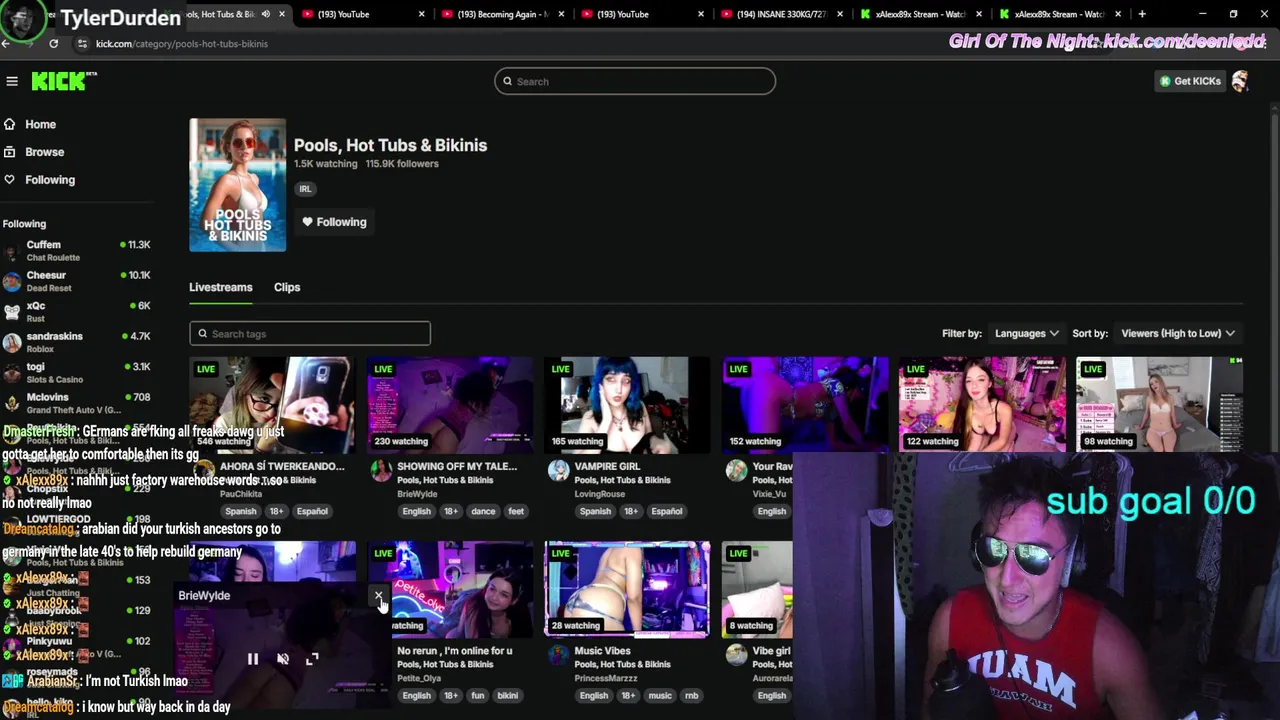Open togi channel in Following list
Screen dimensions: 1280x720
point(76,372)
